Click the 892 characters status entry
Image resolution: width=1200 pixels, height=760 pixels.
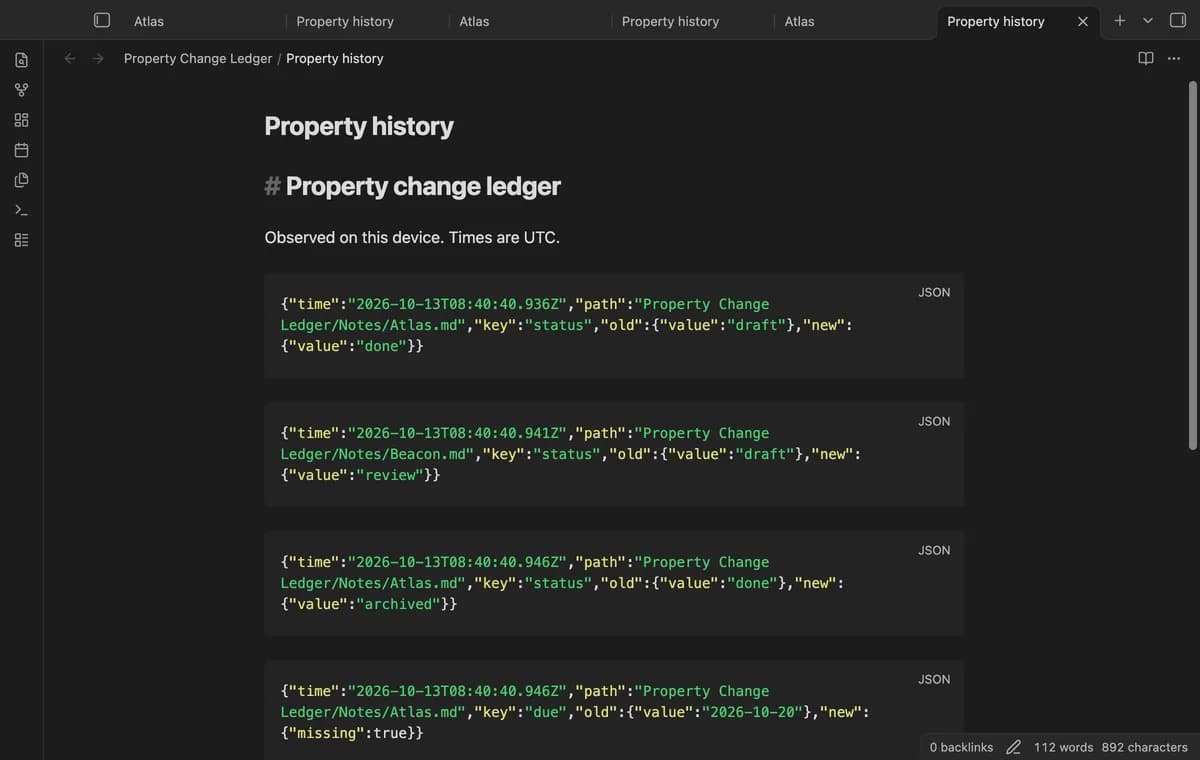pos(1144,747)
